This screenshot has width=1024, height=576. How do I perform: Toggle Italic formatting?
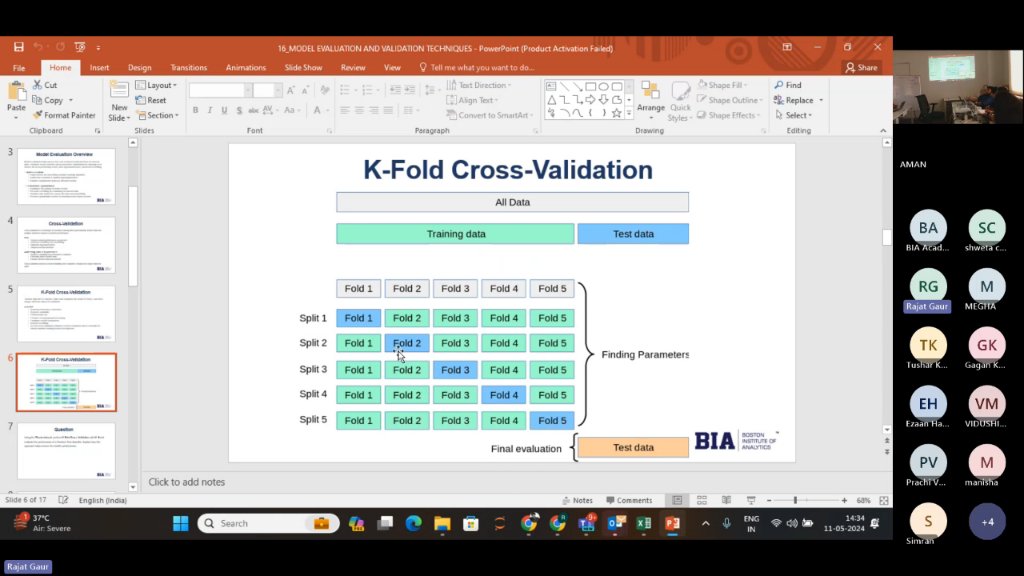(210, 110)
